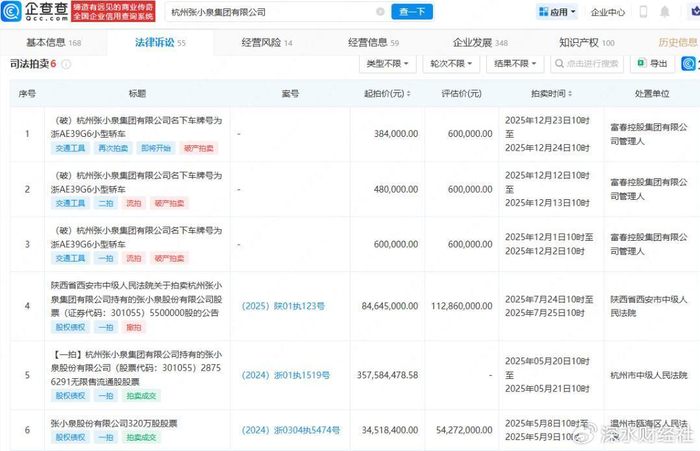Image resolution: width=700 pixels, height=451 pixels.
Task: Click 再次拍卖 tag in row 1
Action: [x=113, y=148]
